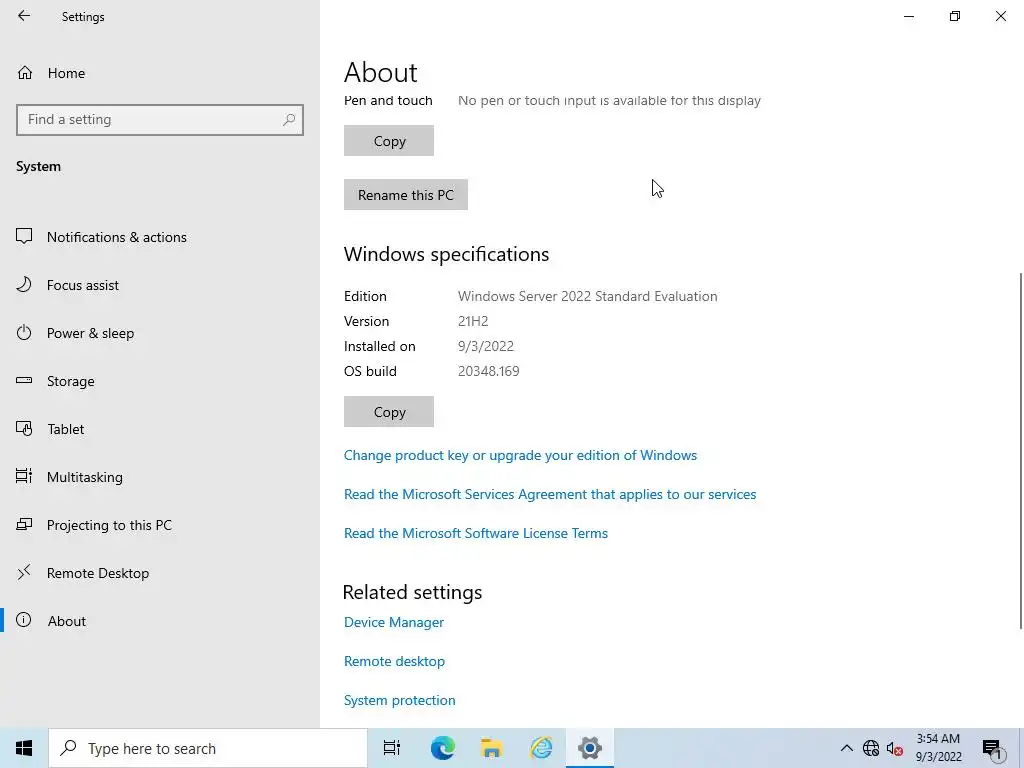Select the Version value 21H2

[x=473, y=321]
